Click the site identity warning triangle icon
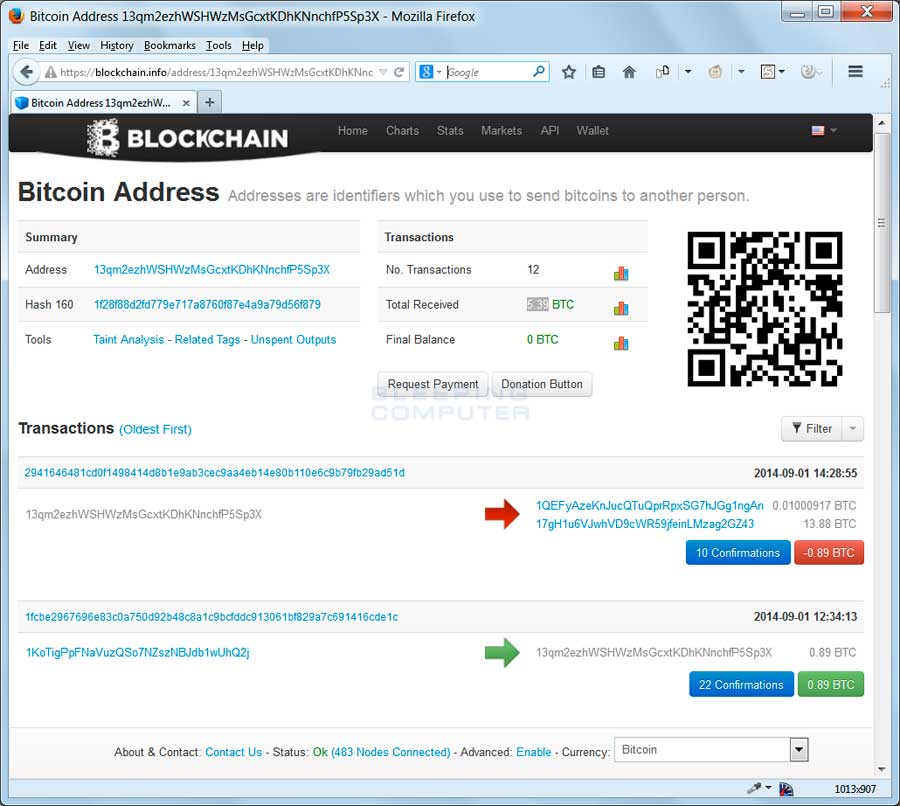 (x=51, y=72)
